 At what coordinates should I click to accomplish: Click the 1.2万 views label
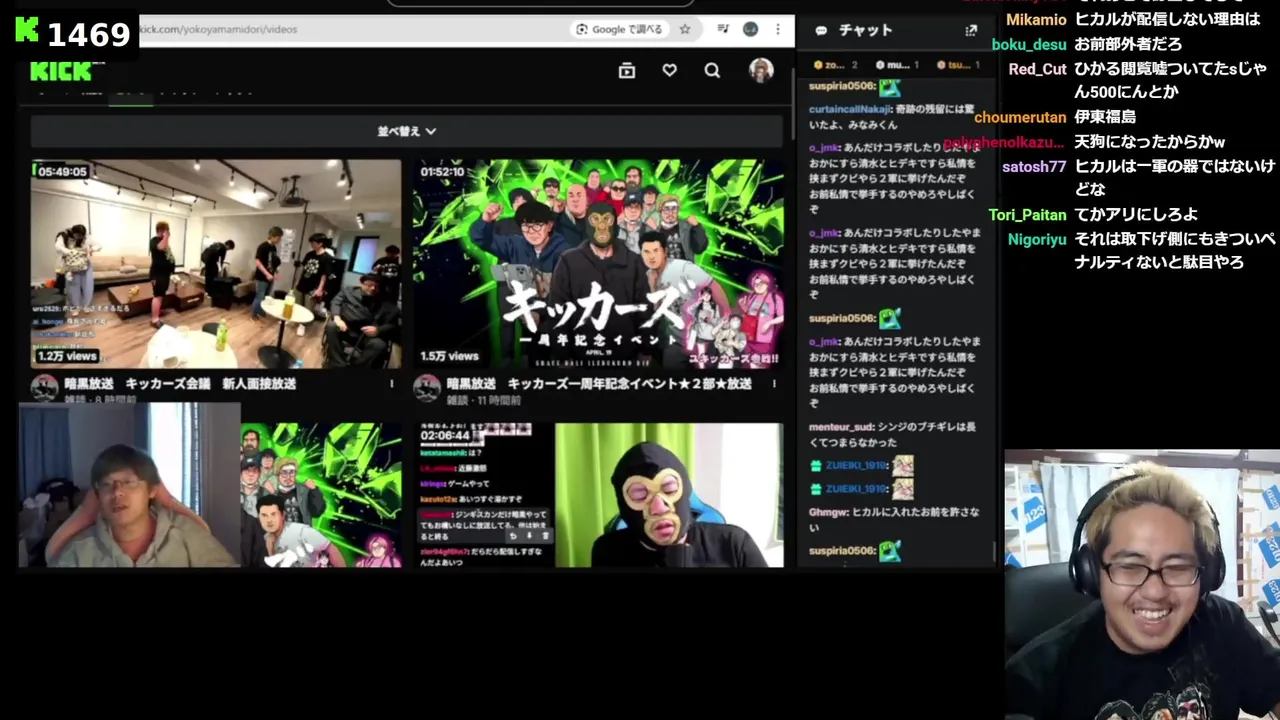[67, 356]
